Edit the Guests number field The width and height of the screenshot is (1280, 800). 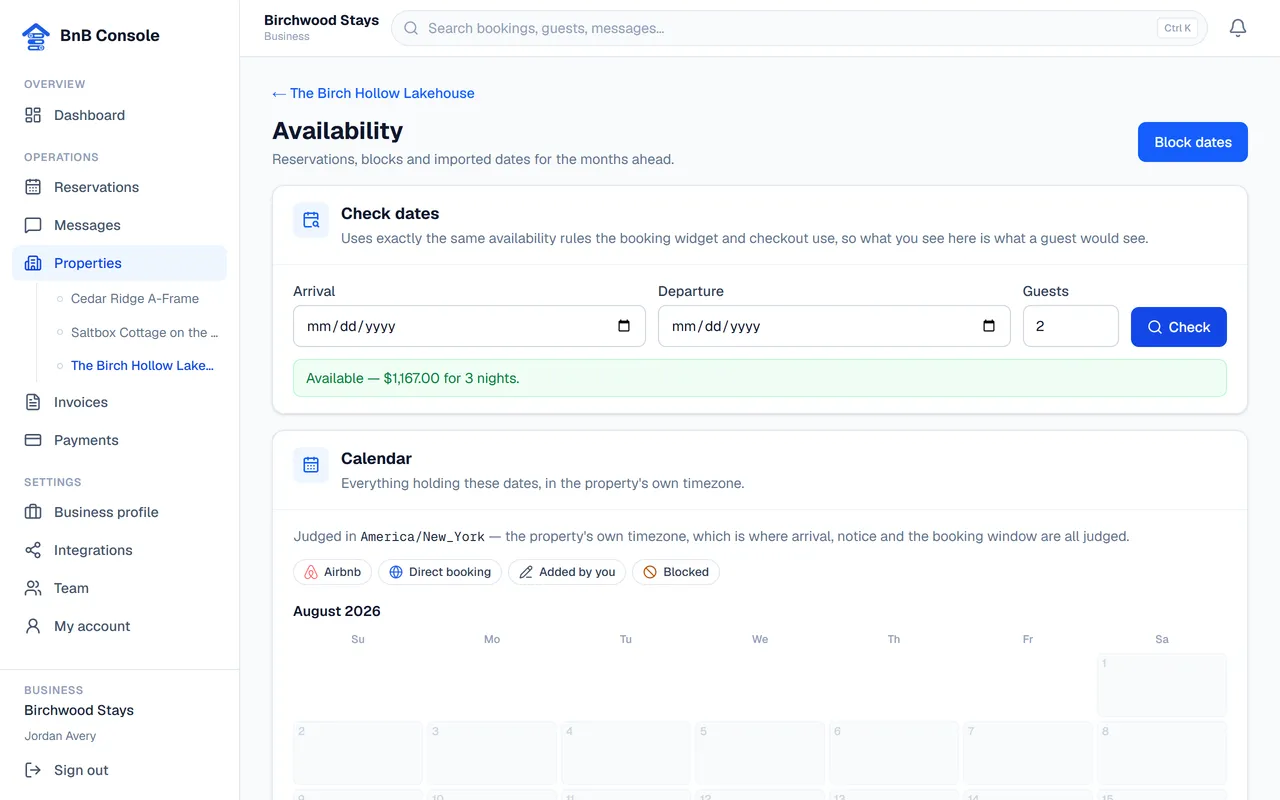click(1071, 326)
